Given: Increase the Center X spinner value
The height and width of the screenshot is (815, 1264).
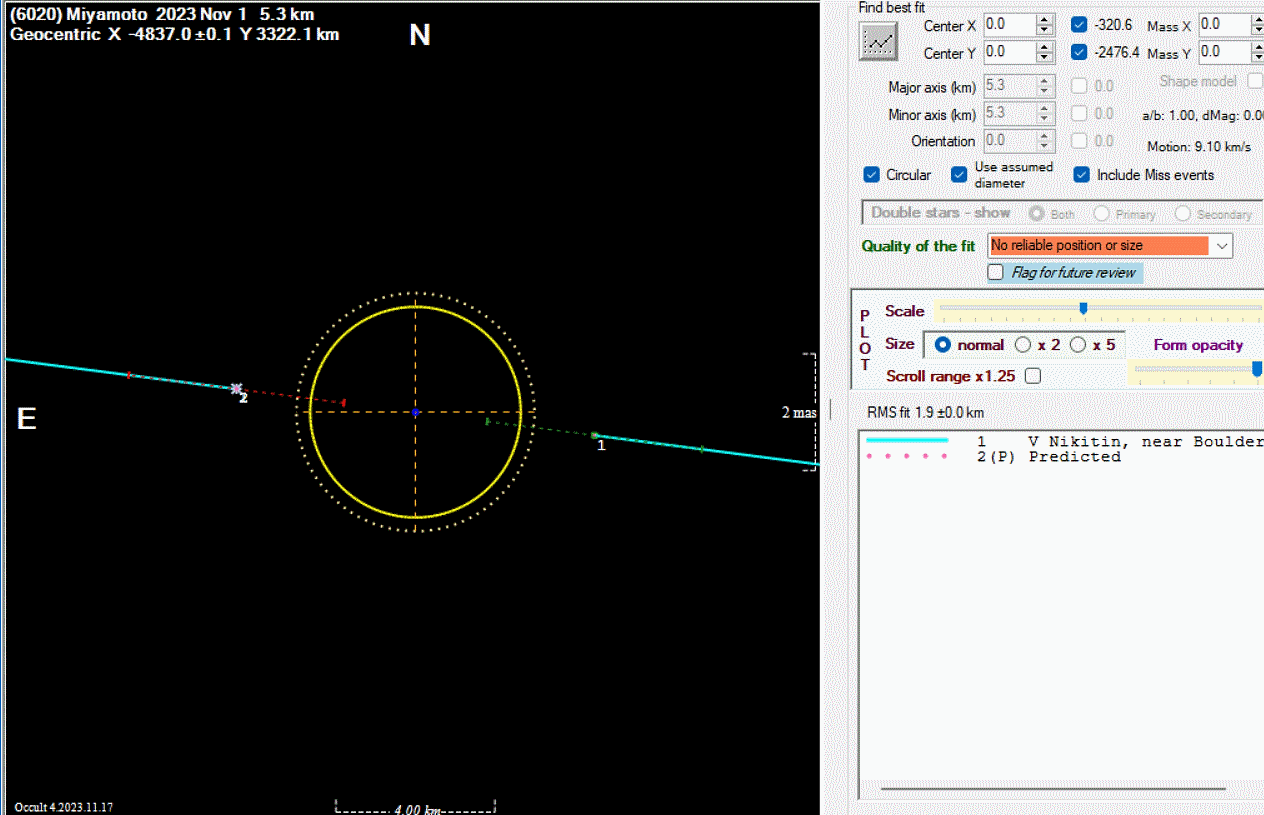Looking at the screenshot, I should (1045, 20).
